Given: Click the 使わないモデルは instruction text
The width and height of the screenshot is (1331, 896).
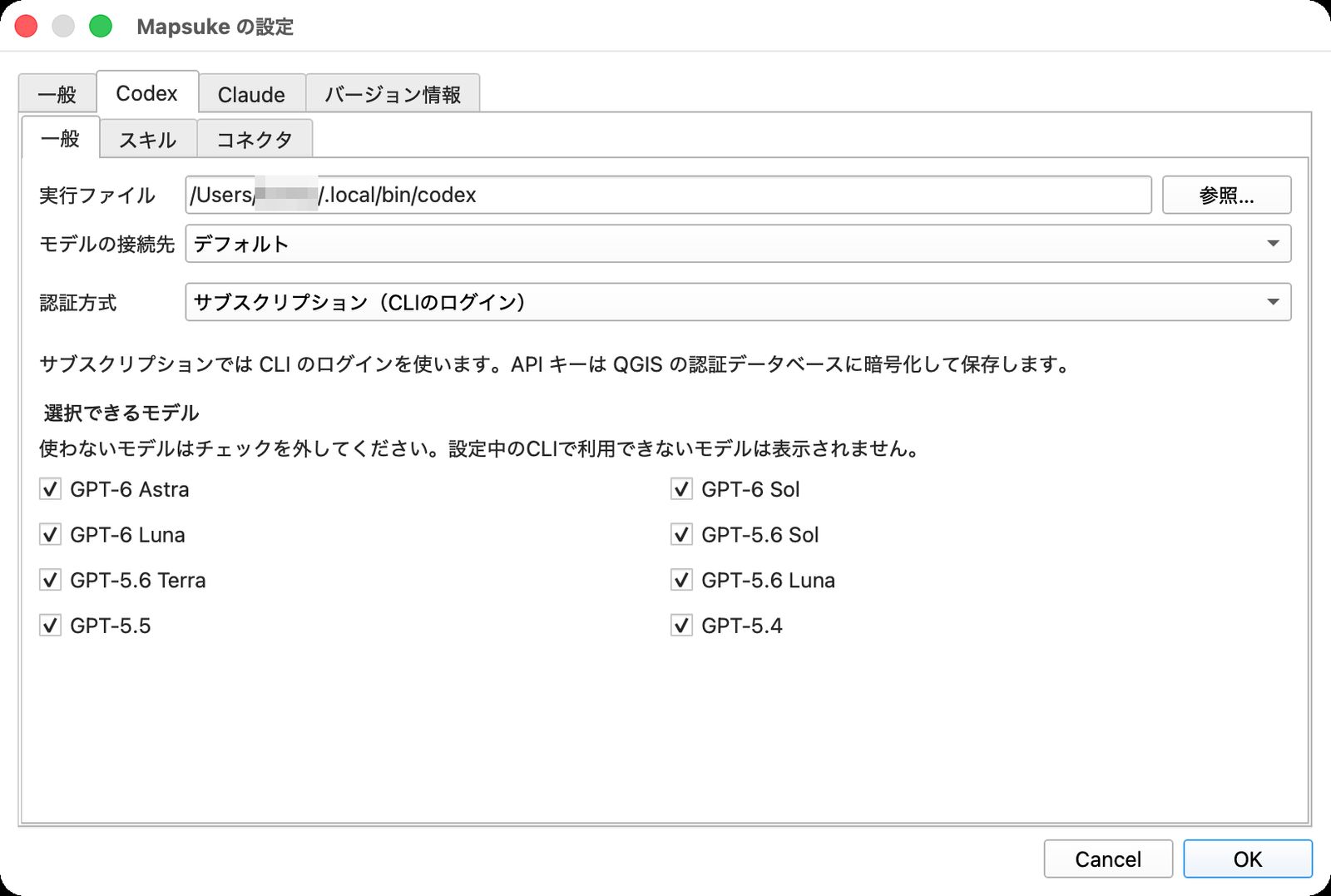Looking at the screenshot, I should [x=481, y=448].
